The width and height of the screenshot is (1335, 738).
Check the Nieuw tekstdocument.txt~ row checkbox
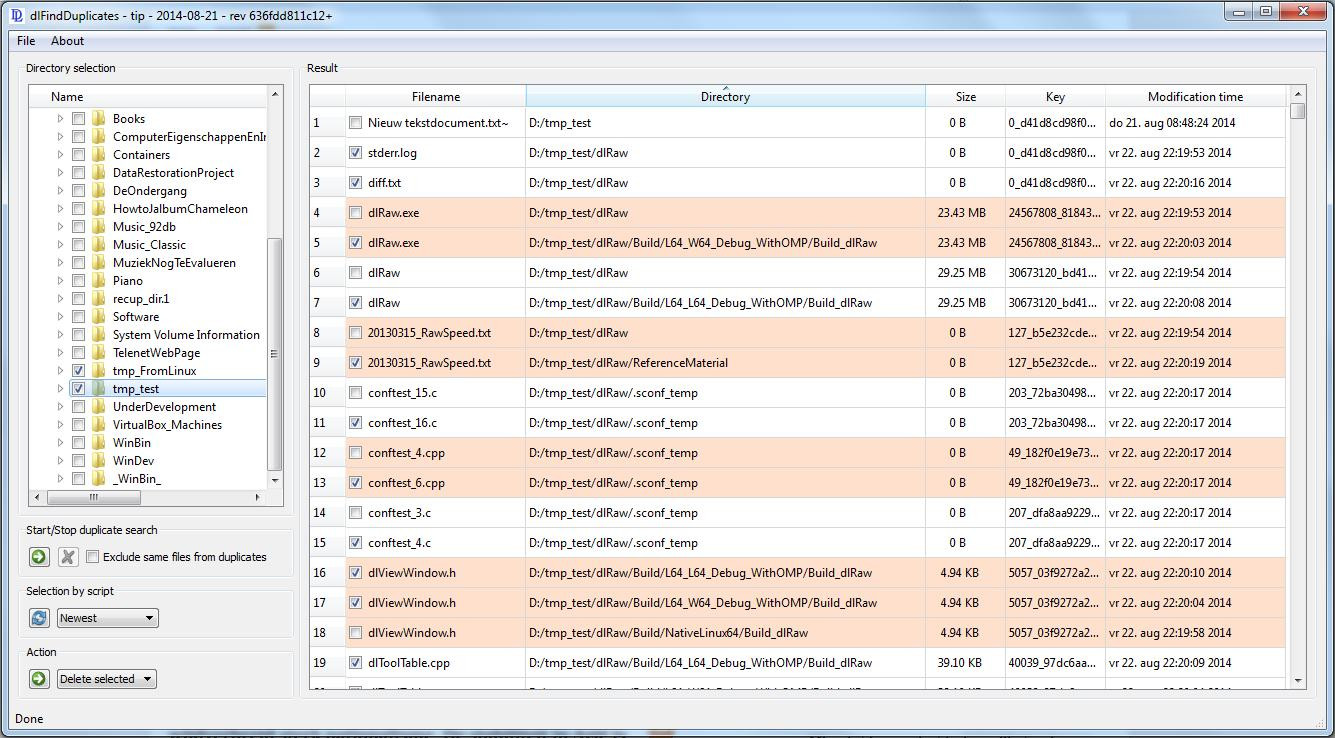click(x=355, y=123)
